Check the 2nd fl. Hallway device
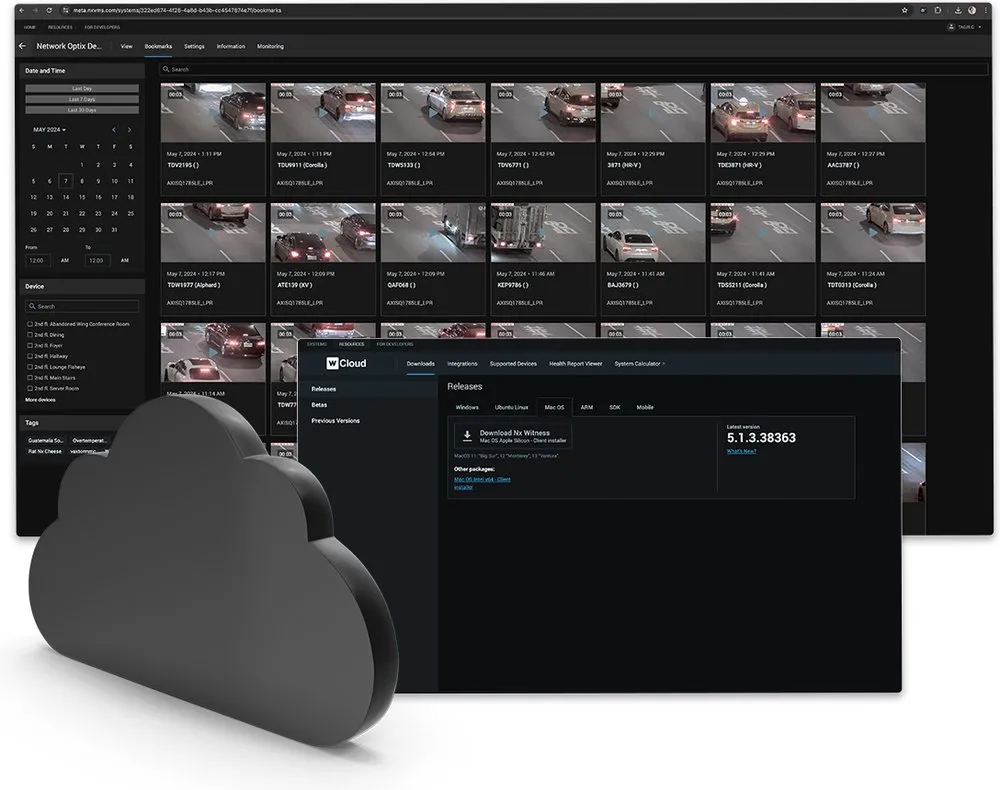The width and height of the screenshot is (1000, 790). pos(30,356)
